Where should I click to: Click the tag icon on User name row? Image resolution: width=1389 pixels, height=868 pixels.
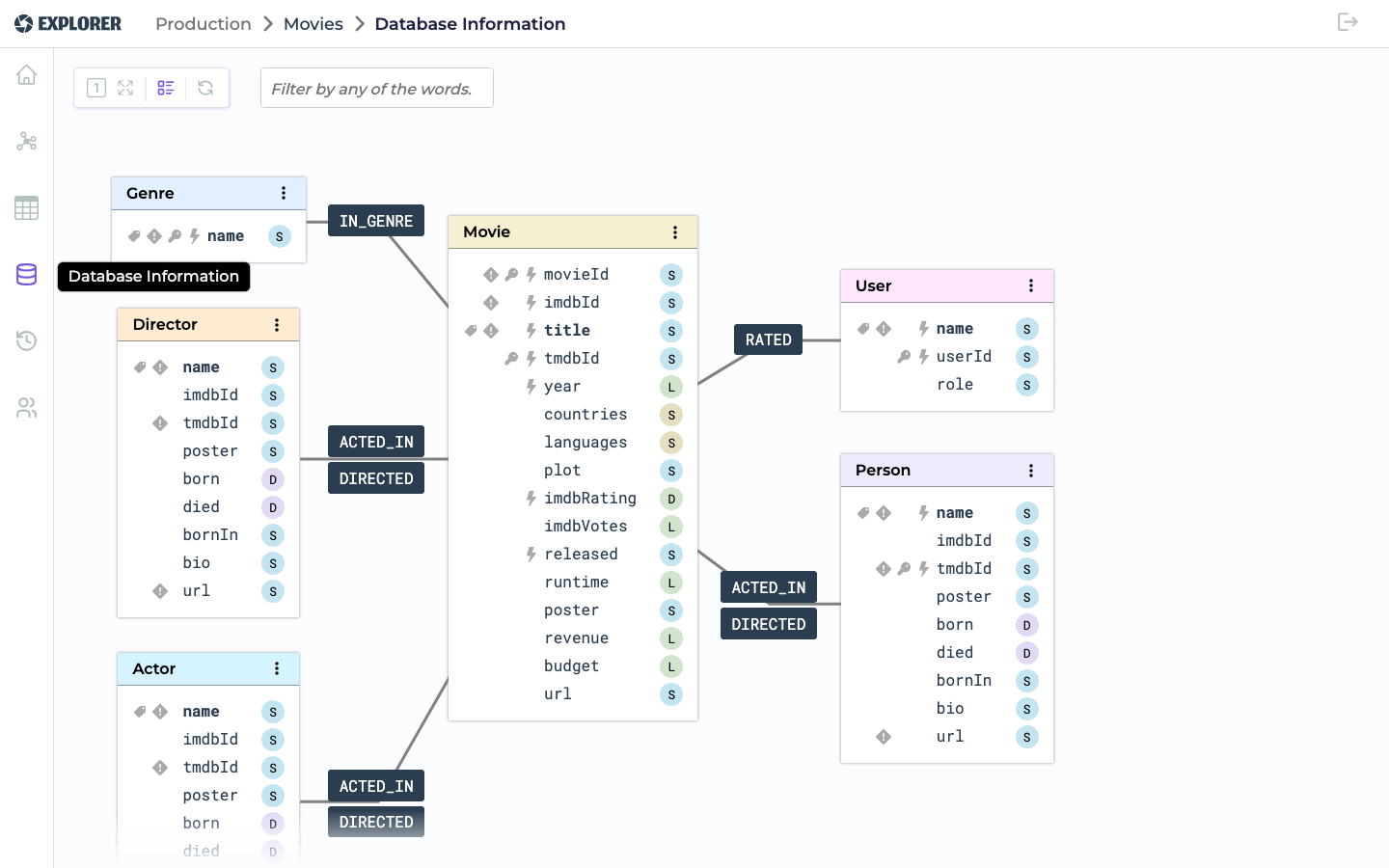click(x=863, y=329)
